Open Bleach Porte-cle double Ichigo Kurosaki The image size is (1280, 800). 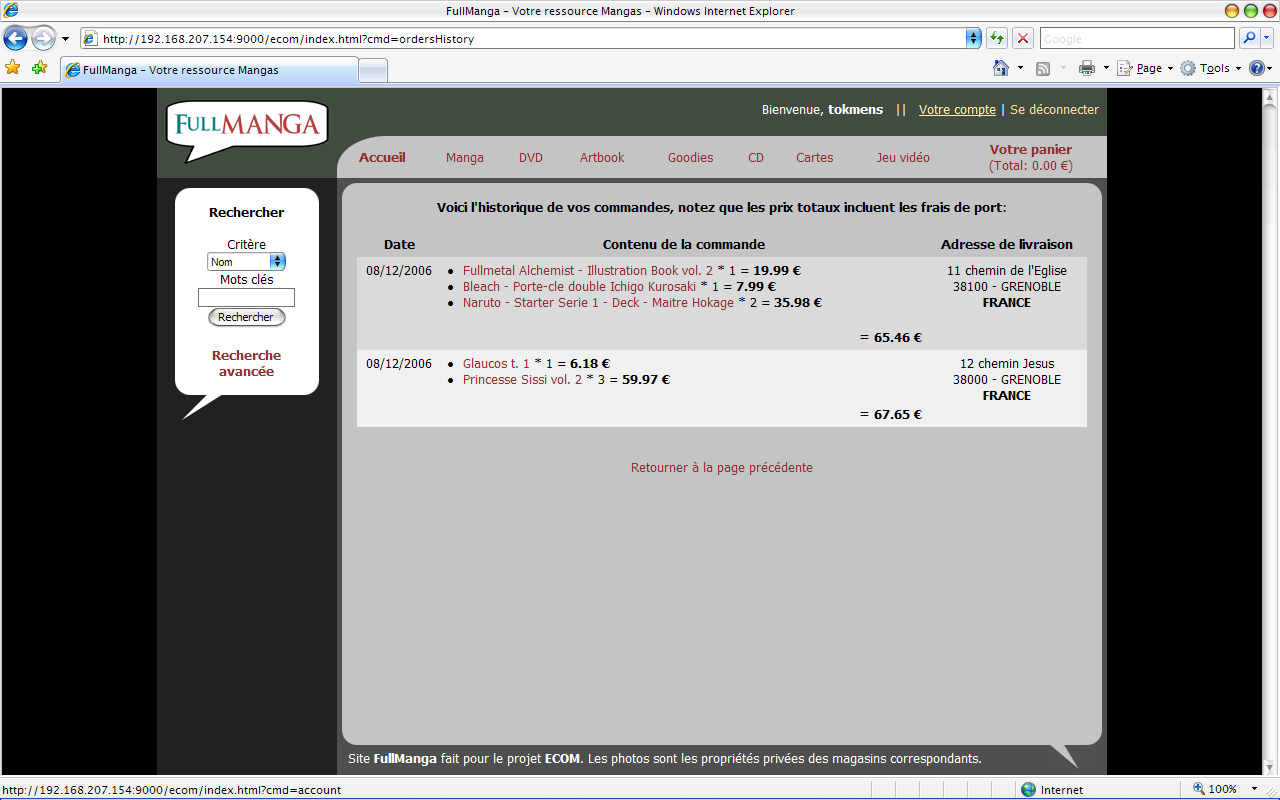tap(579, 286)
